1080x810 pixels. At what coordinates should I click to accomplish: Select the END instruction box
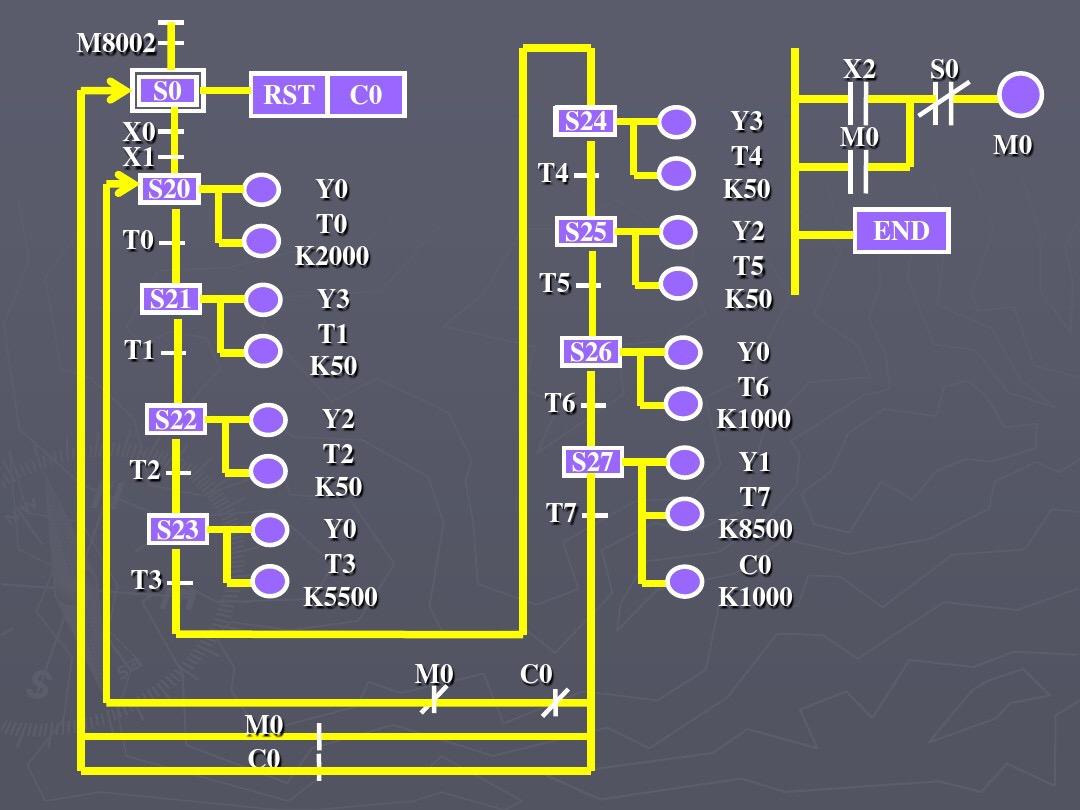tap(902, 231)
